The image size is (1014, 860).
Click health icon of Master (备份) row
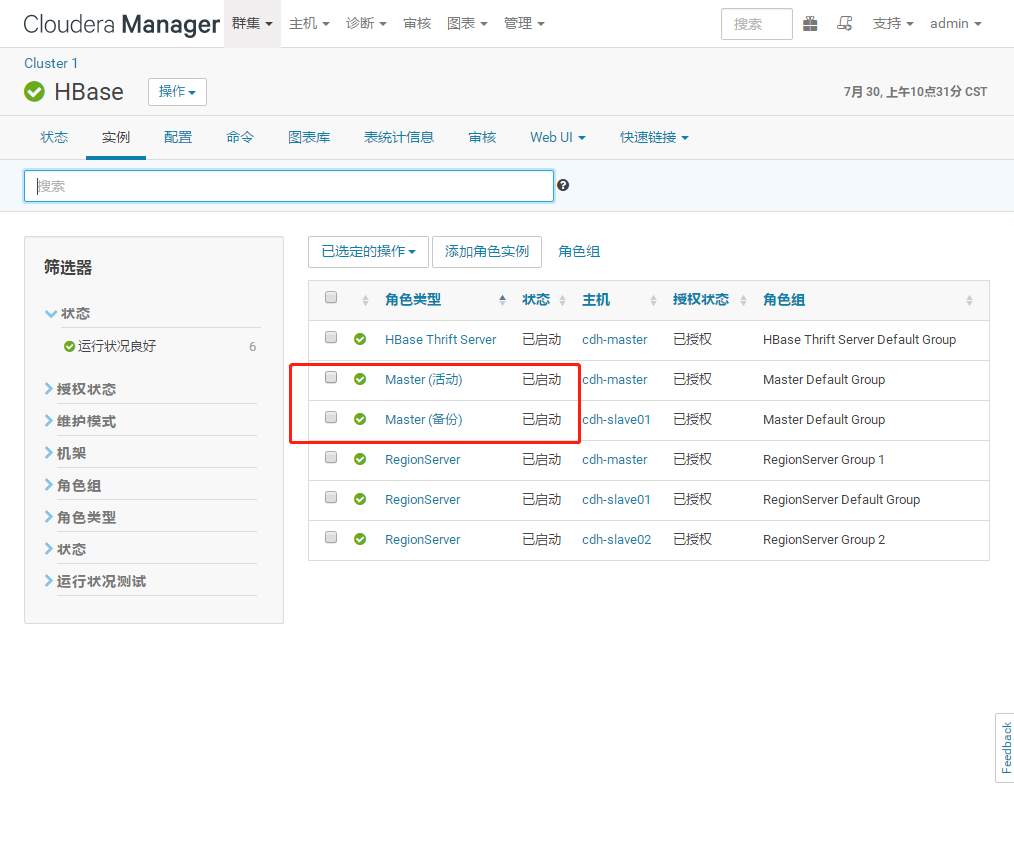[360, 420]
